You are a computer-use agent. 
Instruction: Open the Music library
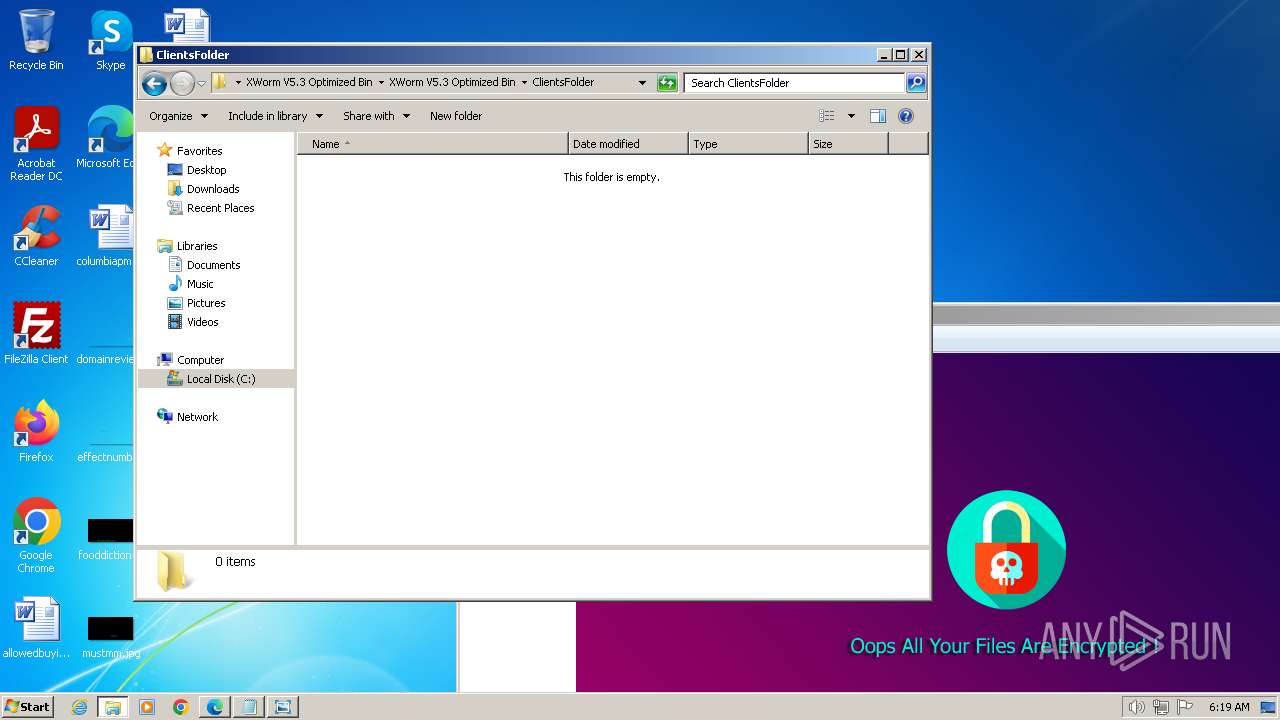click(x=200, y=284)
